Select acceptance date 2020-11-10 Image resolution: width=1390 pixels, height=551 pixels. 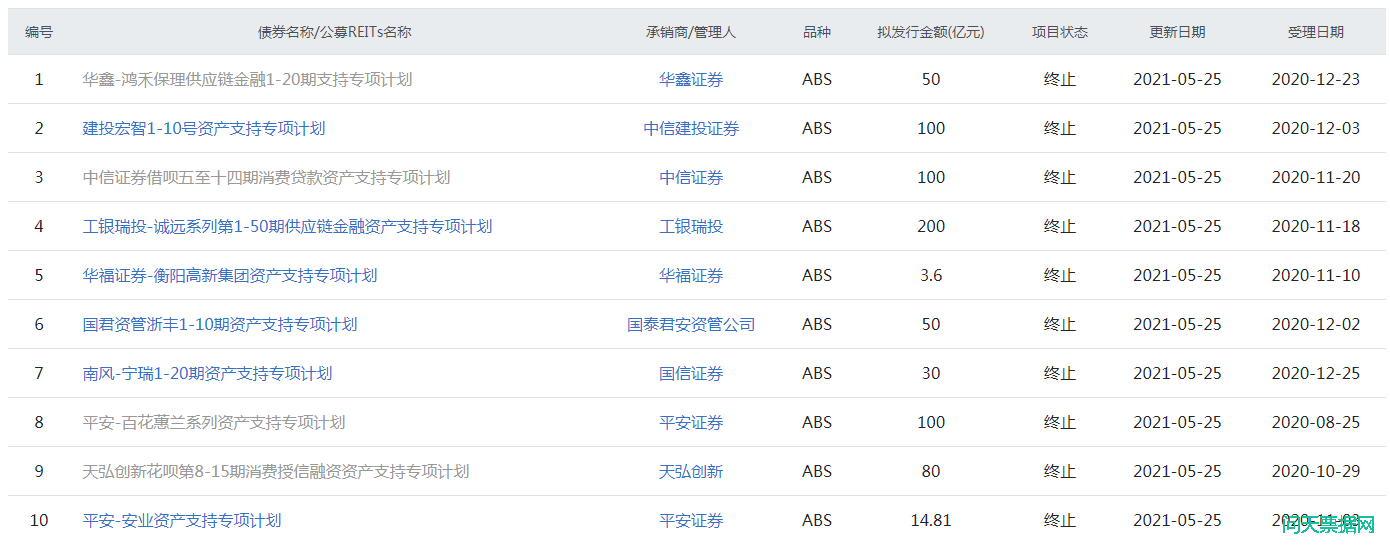[x=1316, y=275]
